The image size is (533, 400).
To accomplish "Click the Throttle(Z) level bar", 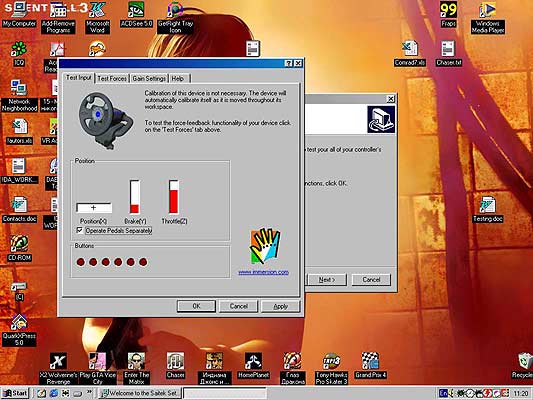I will tap(174, 197).
